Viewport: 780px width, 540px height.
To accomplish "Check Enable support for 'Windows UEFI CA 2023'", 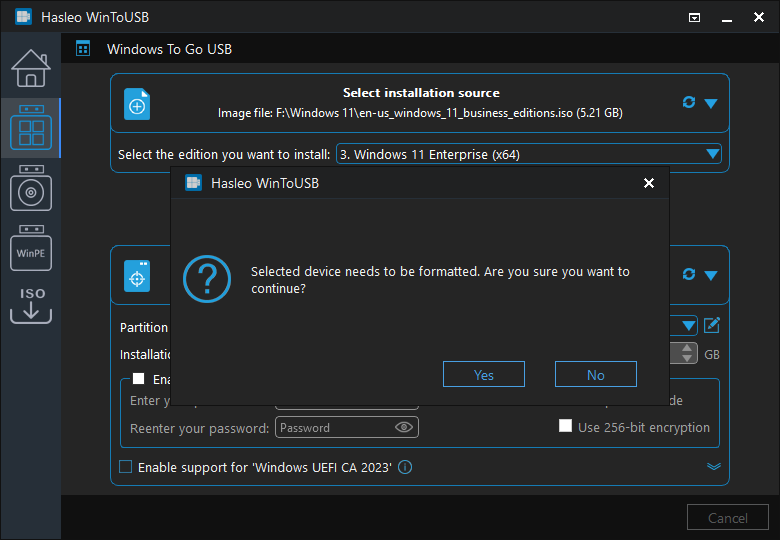I will (125, 467).
